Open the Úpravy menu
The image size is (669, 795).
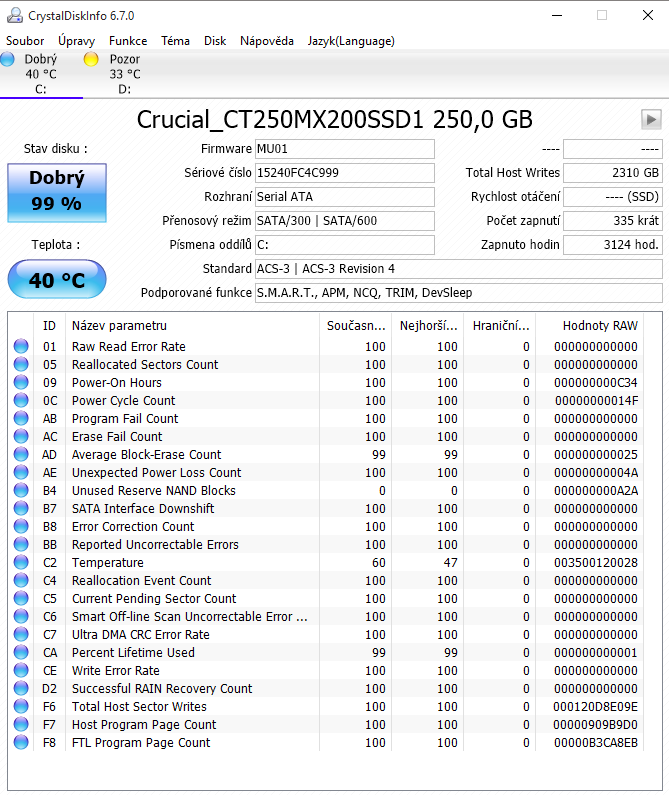click(x=76, y=41)
